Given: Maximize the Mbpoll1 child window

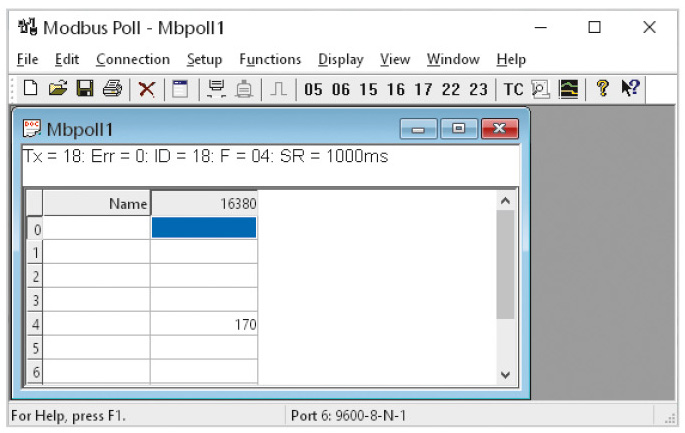Looking at the screenshot, I should click(x=459, y=129).
